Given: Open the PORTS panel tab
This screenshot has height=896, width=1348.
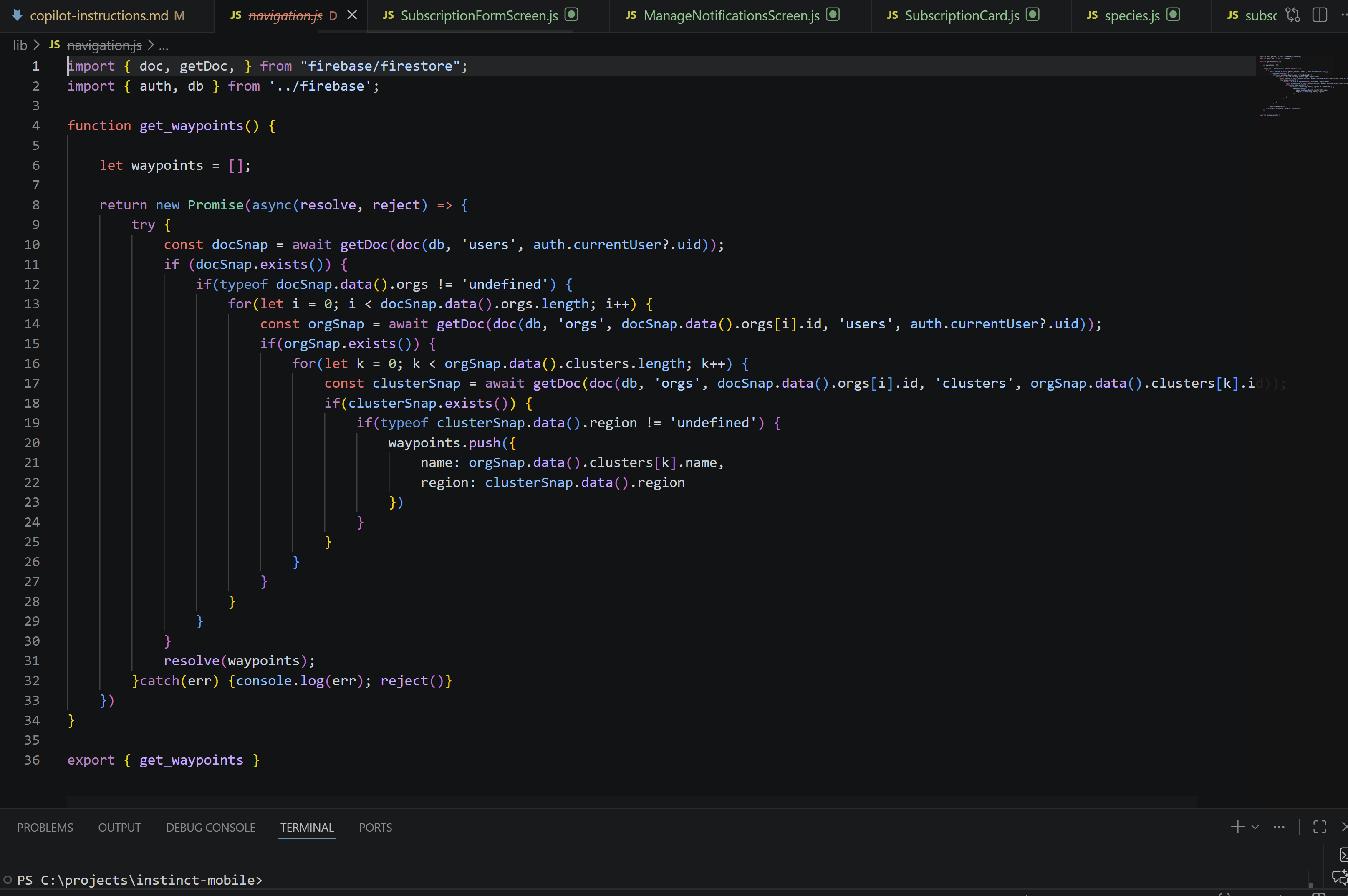Looking at the screenshot, I should click(376, 828).
